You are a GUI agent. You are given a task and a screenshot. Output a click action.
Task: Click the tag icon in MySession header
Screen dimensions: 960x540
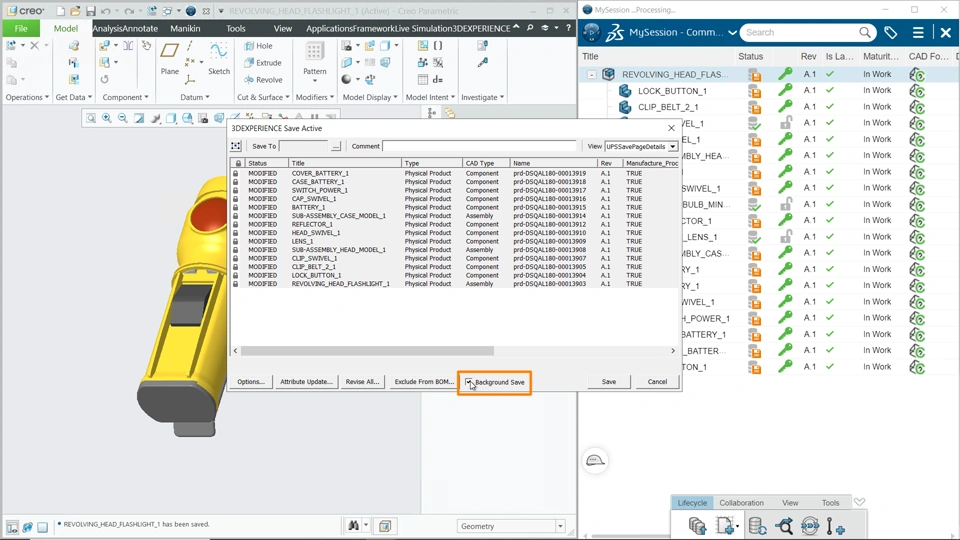pos(891,32)
